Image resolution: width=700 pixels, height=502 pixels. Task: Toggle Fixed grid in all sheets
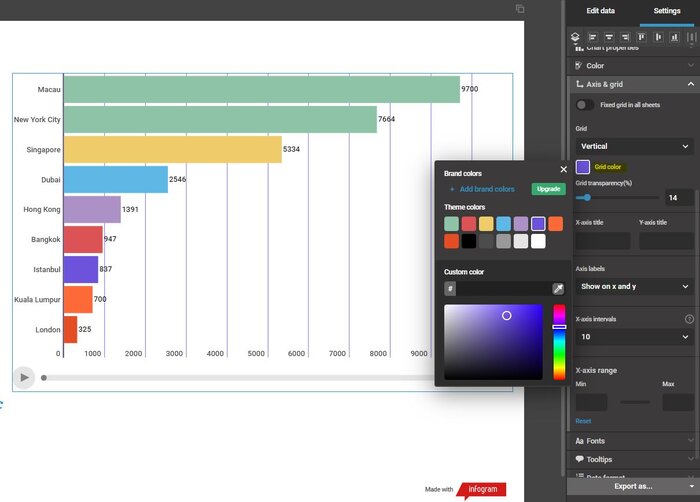pyautogui.click(x=584, y=105)
